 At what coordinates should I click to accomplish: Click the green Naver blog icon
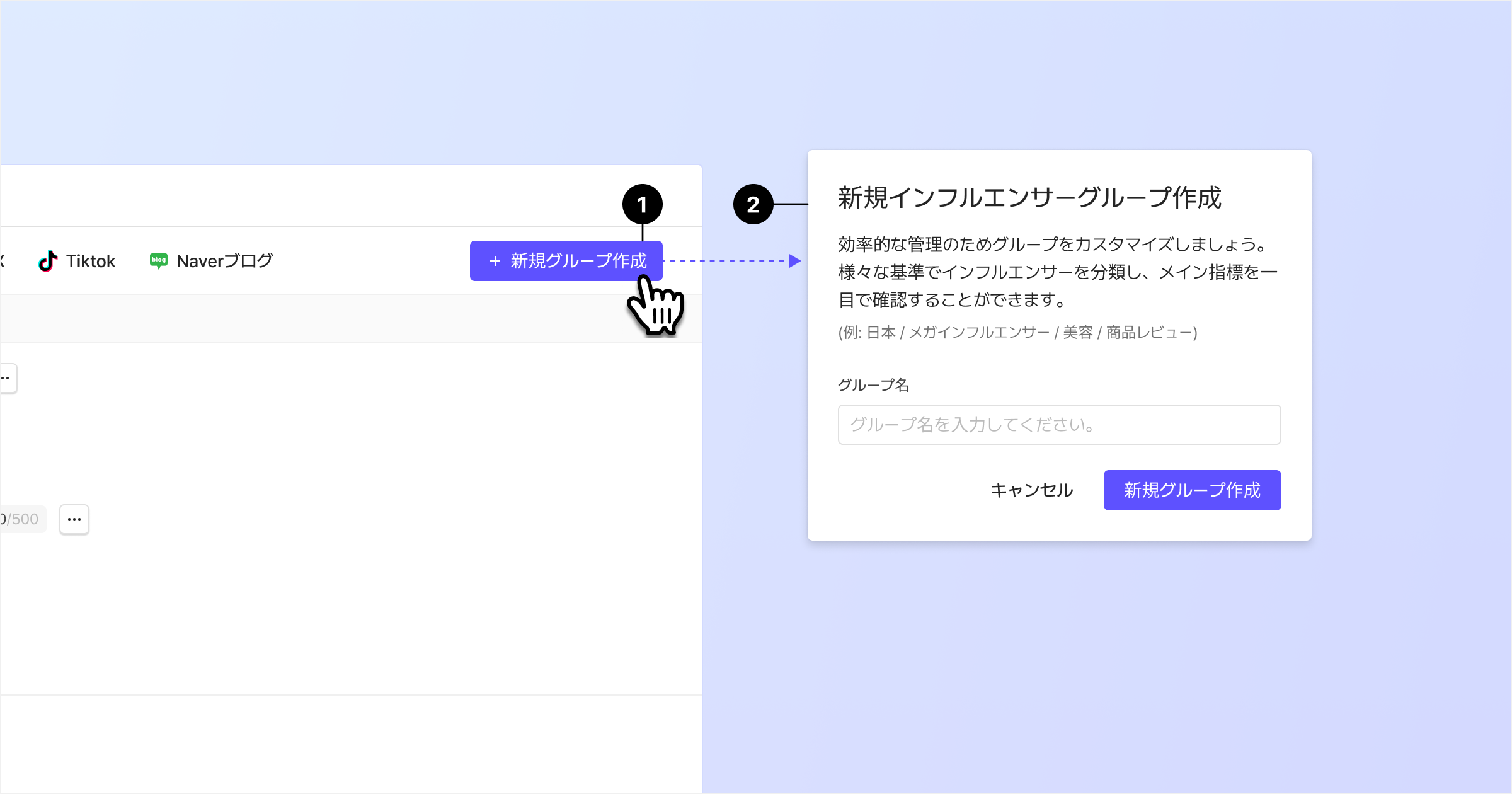tap(158, 260)
